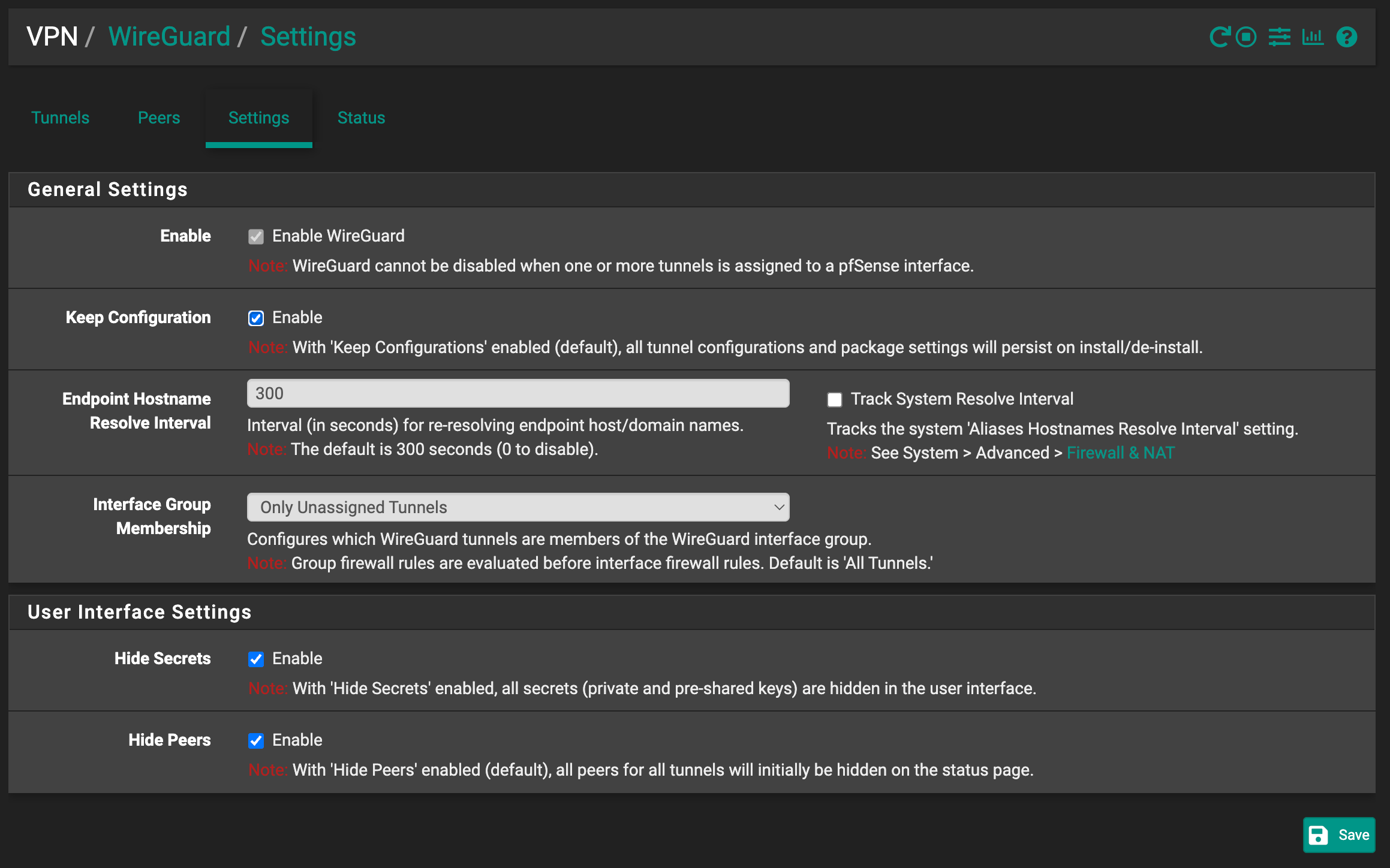The height and width of the screenshot is (868, 1390).
Task: Enable Track System Resolve Interval
Action: click(834, 399)
